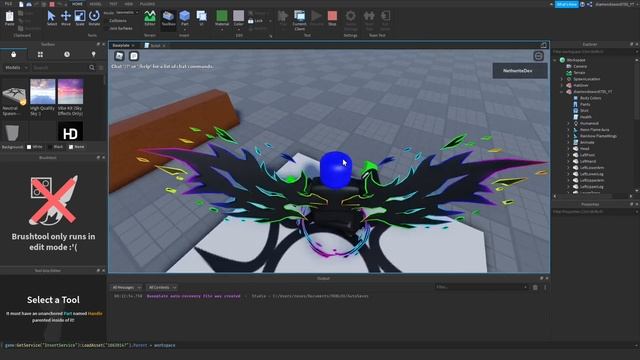Collapse the Workspace tree node

click(556, 60)
